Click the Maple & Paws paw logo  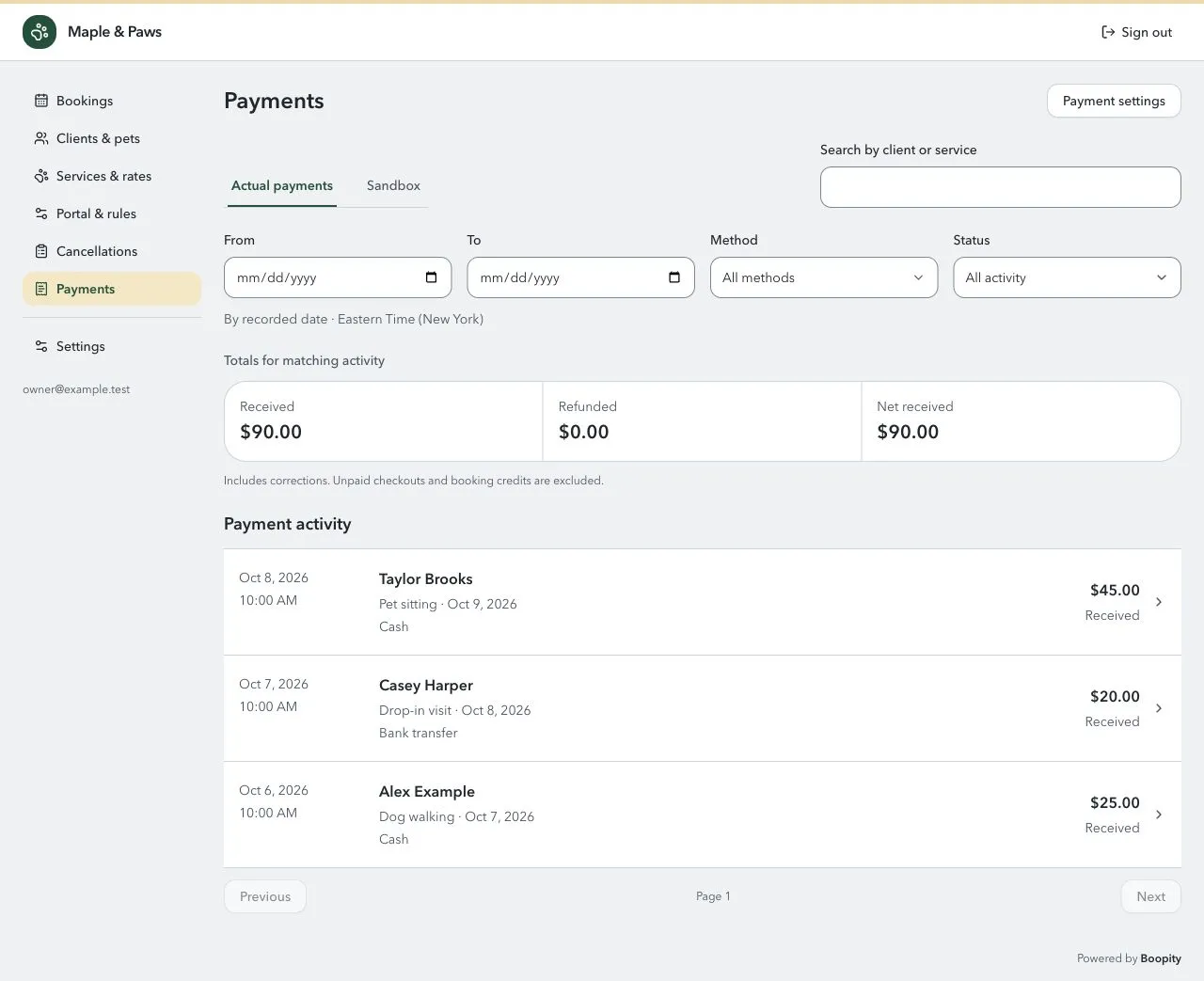pyautogui.click(x=40, y=32)
